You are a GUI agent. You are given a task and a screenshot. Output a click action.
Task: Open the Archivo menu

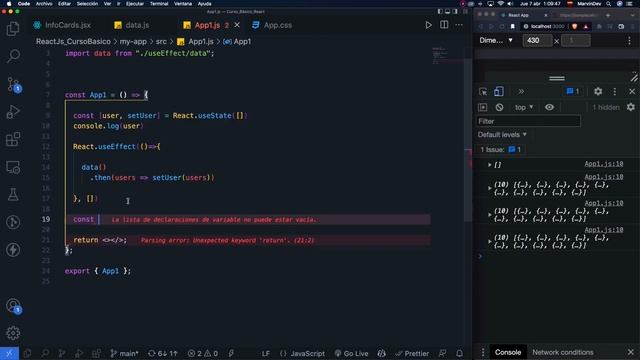pos(44,4)
